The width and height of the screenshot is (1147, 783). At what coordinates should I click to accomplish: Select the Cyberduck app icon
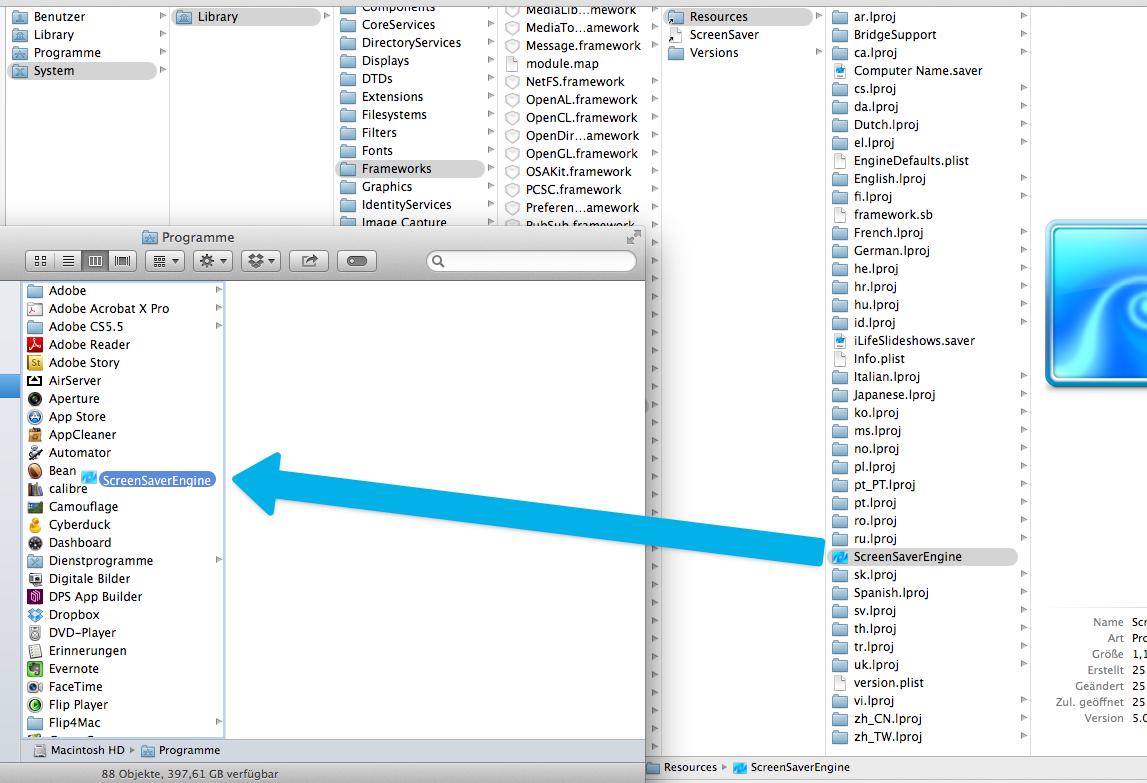pos(35,525)
